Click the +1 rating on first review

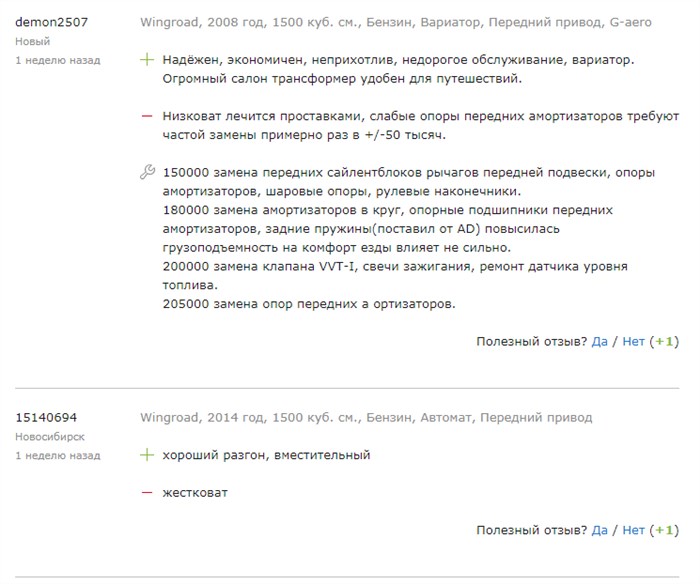coord(664,342)
